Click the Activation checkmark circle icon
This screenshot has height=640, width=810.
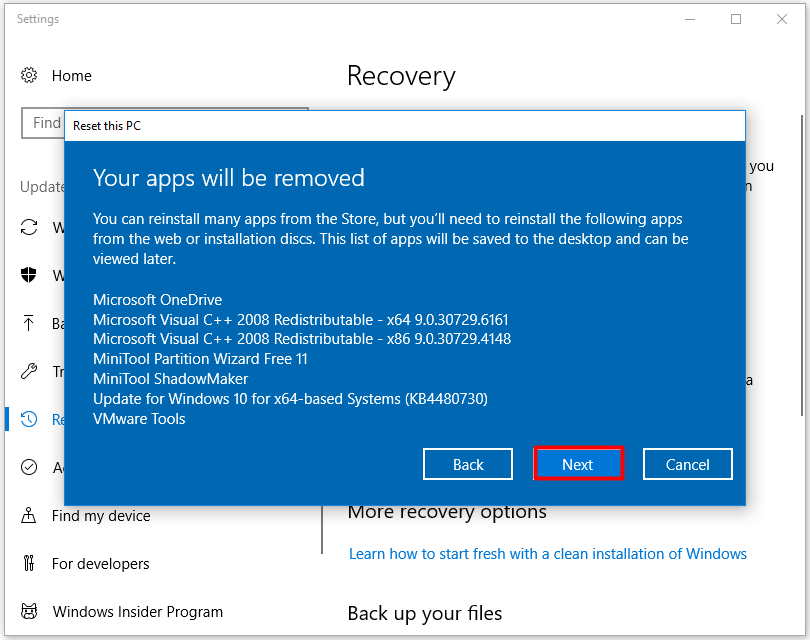[x=29, y=467]
